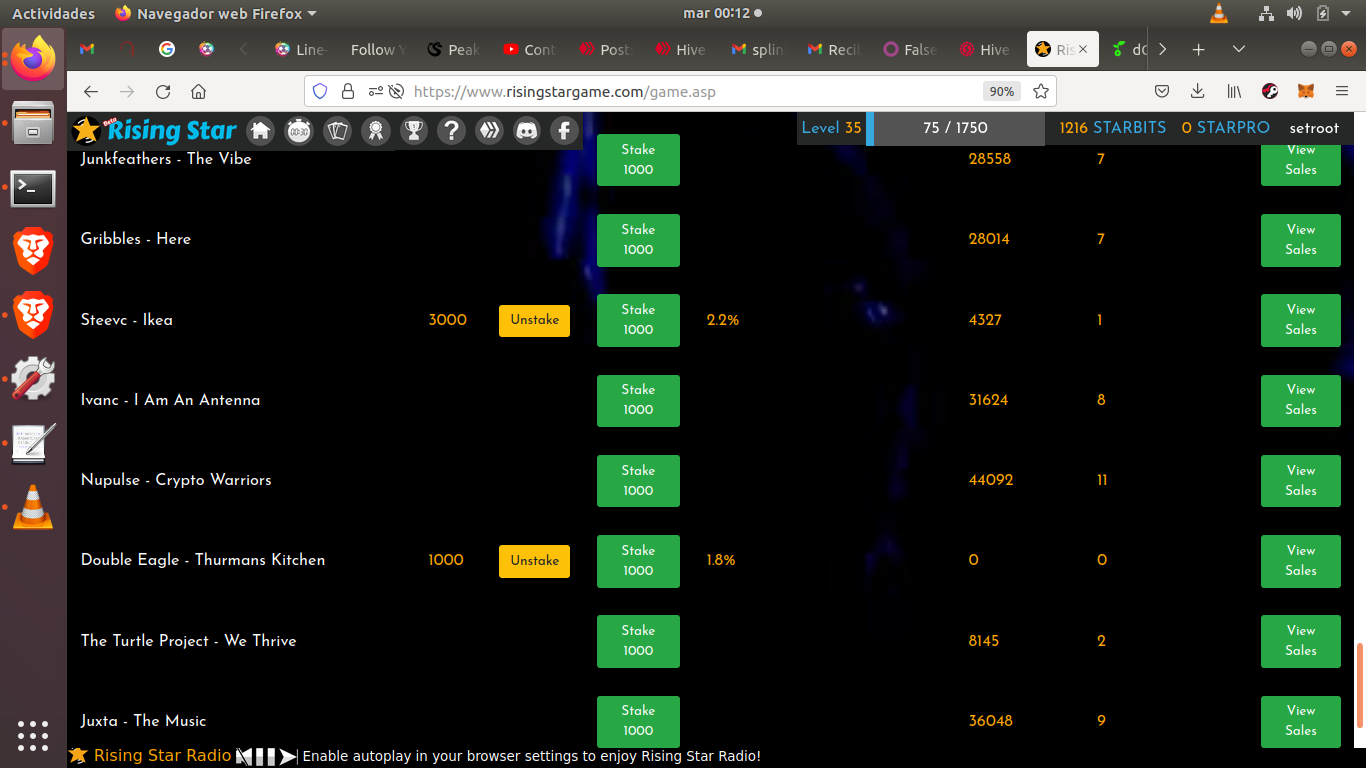The image size is (1366, 768).
Task: Open the help question mark icon
Action: 451,130
